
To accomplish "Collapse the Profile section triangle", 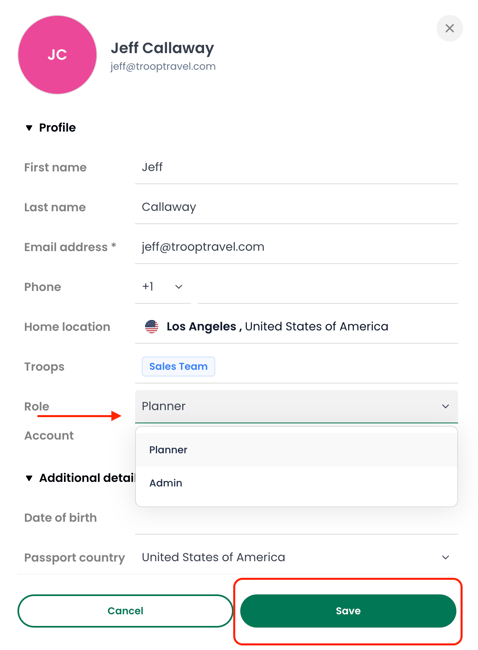I will tap(29, 128).
